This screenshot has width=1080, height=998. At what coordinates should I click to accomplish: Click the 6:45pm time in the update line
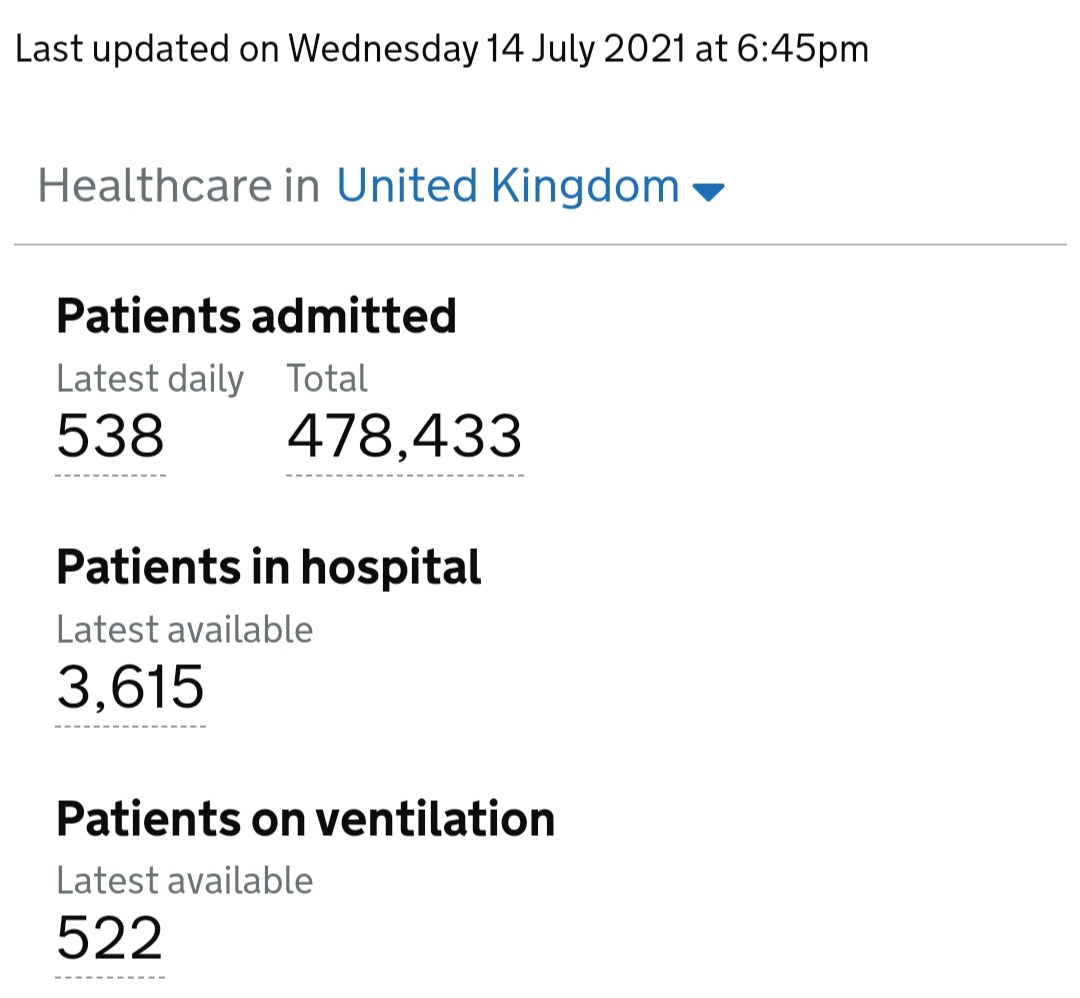[802, 51]
